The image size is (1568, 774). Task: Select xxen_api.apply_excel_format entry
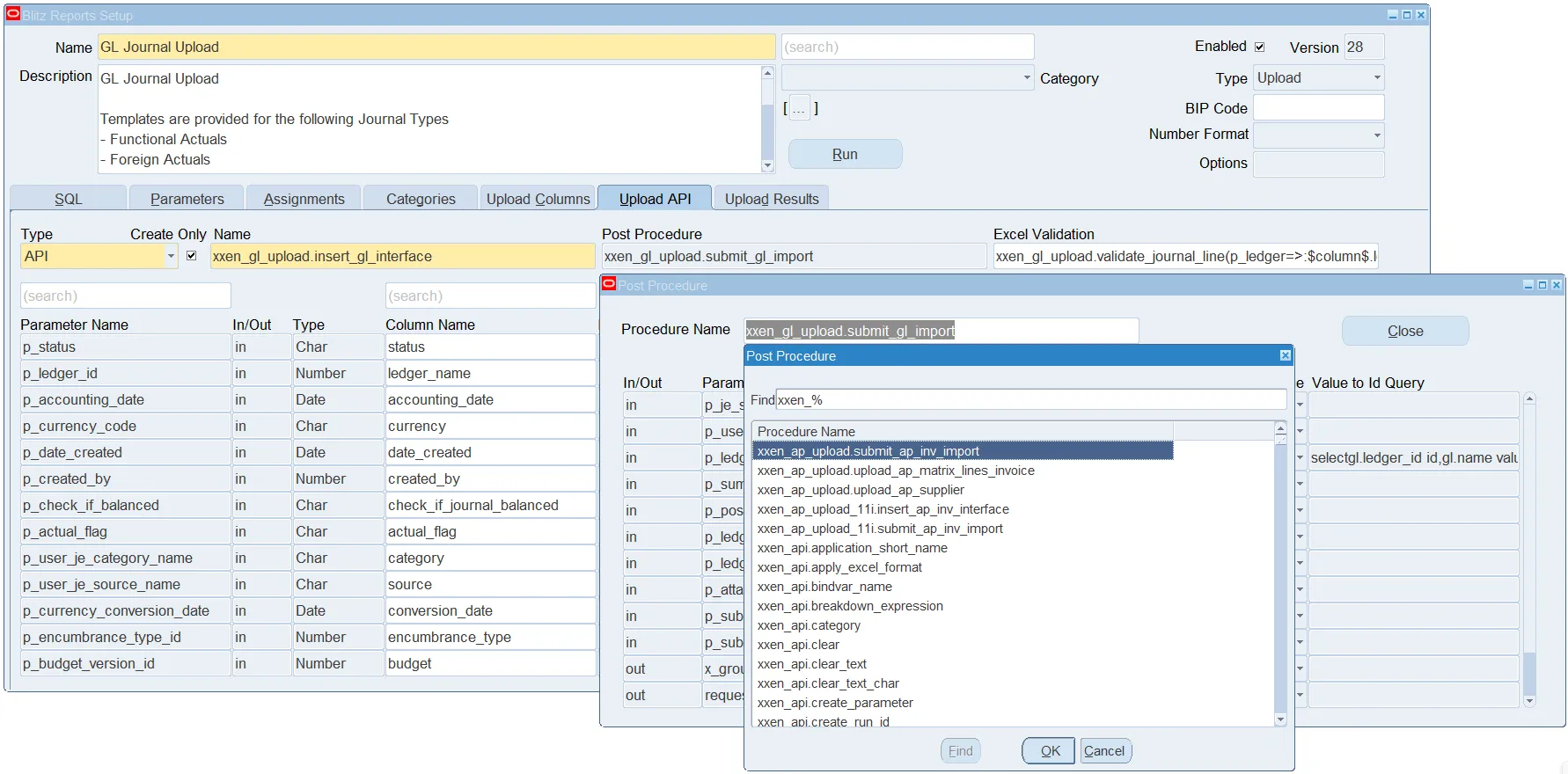click(839, 567)
